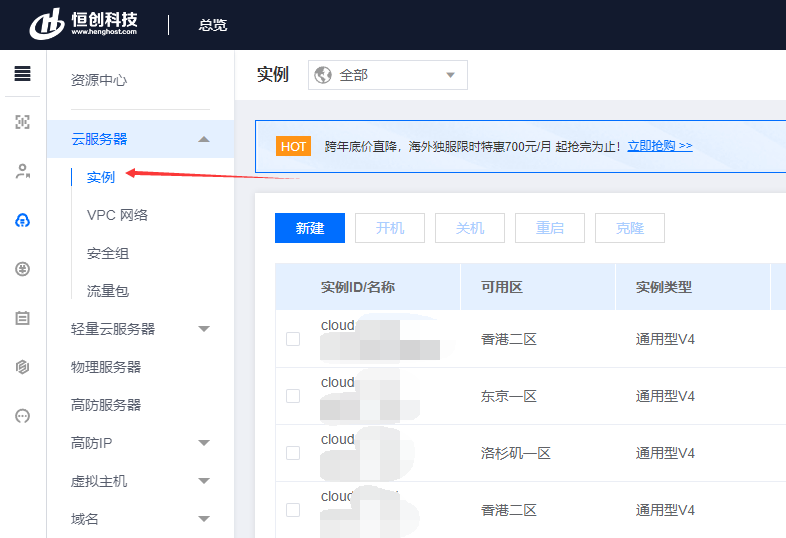Expand the 轻量云服务器 menu arrow
The image size is (786, 538).
(x=204, y=329)
